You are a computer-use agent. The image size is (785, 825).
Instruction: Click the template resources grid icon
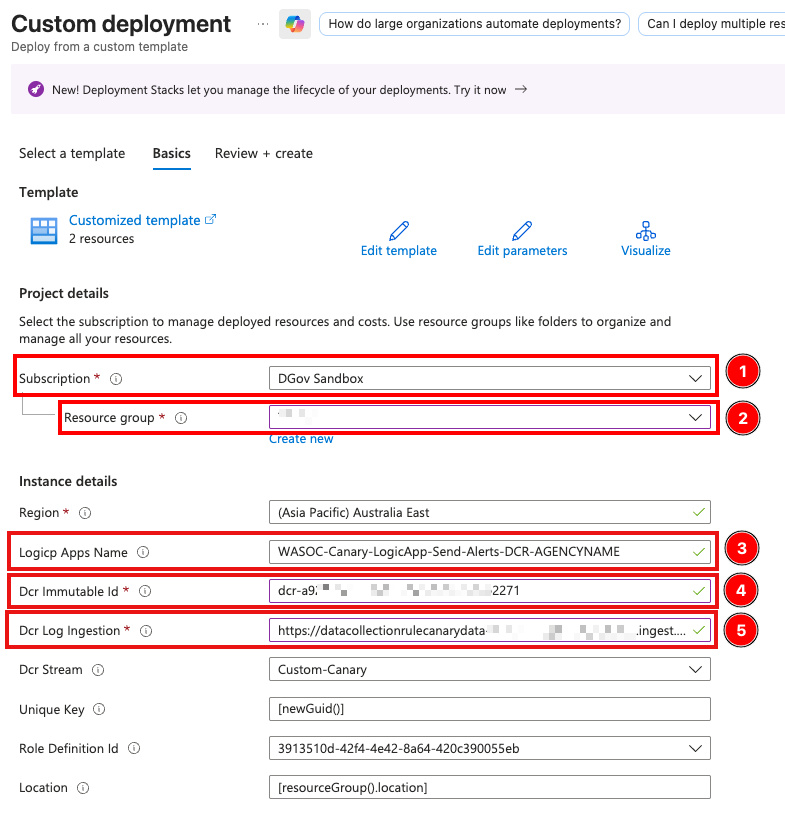tap(42, 230)
